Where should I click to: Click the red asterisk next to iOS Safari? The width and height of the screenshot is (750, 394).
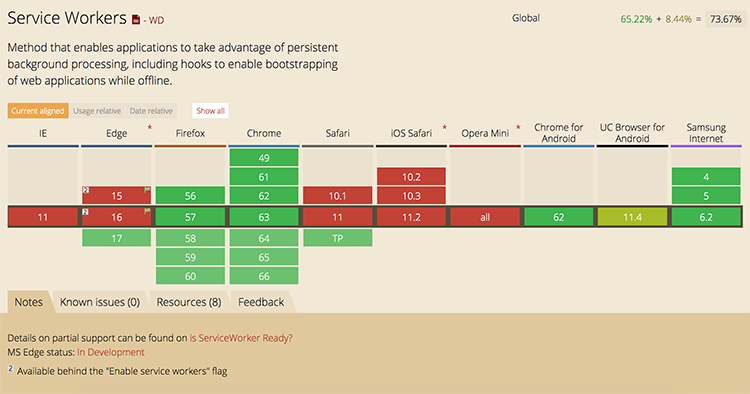[444, 127]
